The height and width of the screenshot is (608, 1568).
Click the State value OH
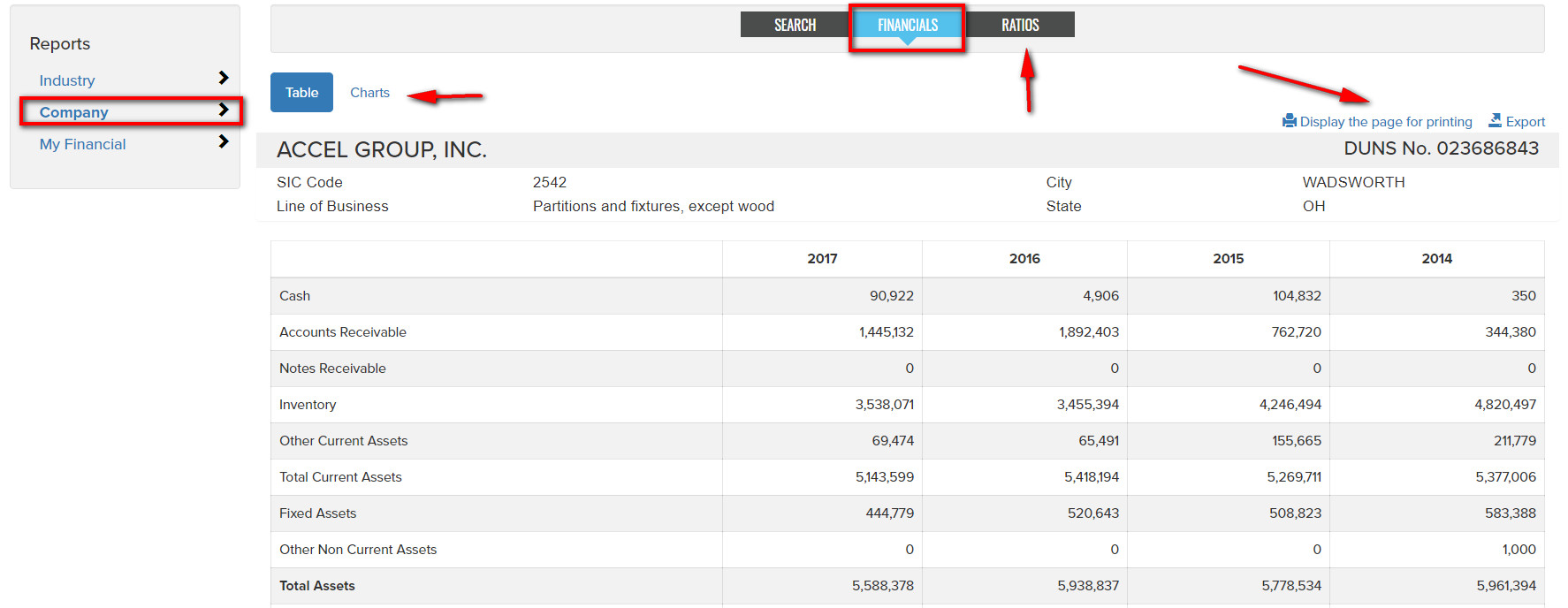pyautogui.click(x=1313, y=206)
